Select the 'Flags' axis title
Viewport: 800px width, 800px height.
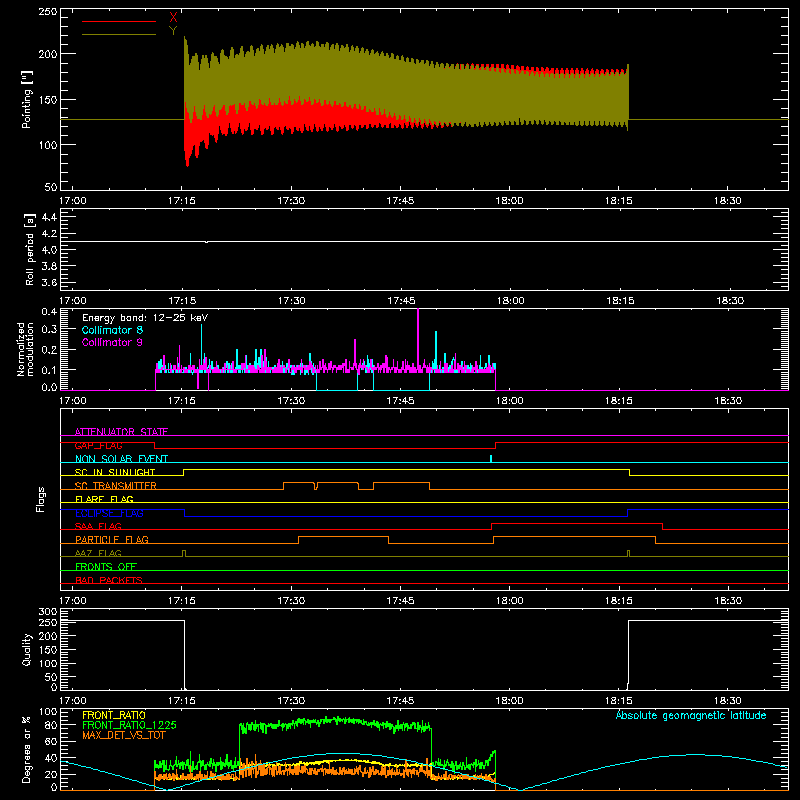tap(41, 499)
